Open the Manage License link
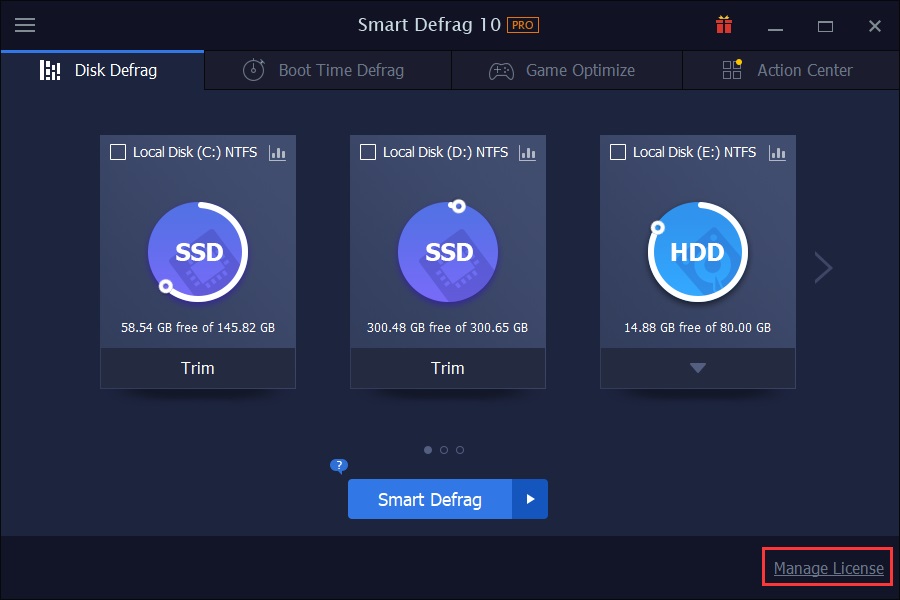Viewport: 900px width, 600px height. click(x=828, y=568)
